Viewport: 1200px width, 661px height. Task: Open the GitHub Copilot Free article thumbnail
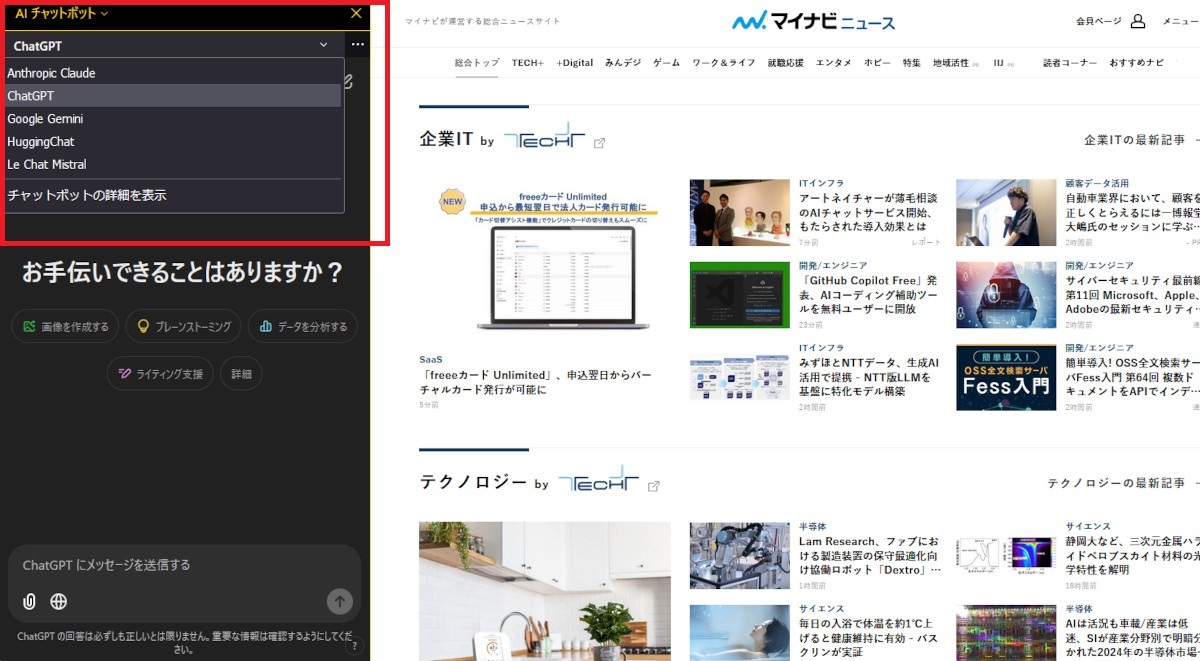[x=740, y=295]
